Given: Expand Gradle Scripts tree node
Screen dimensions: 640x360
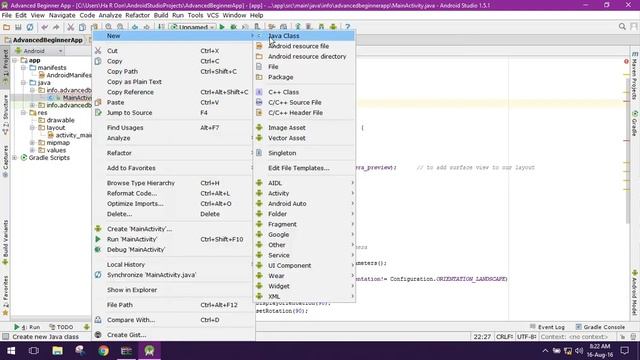Looking at the screenshot, I should [15, 158].
